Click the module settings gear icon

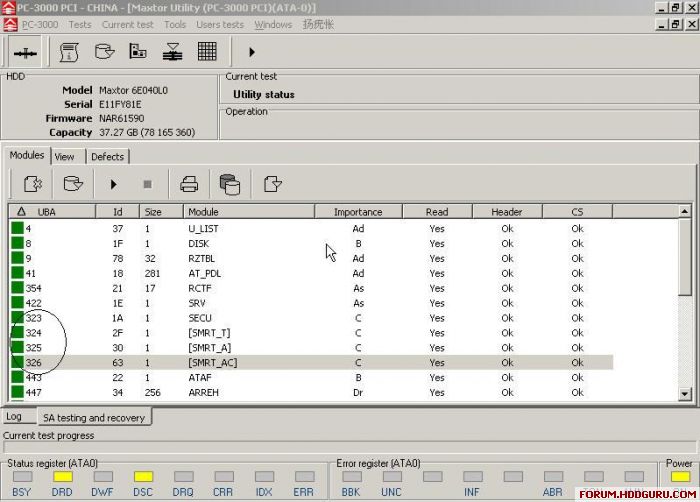pyautogui.click(x=33, y=184)
